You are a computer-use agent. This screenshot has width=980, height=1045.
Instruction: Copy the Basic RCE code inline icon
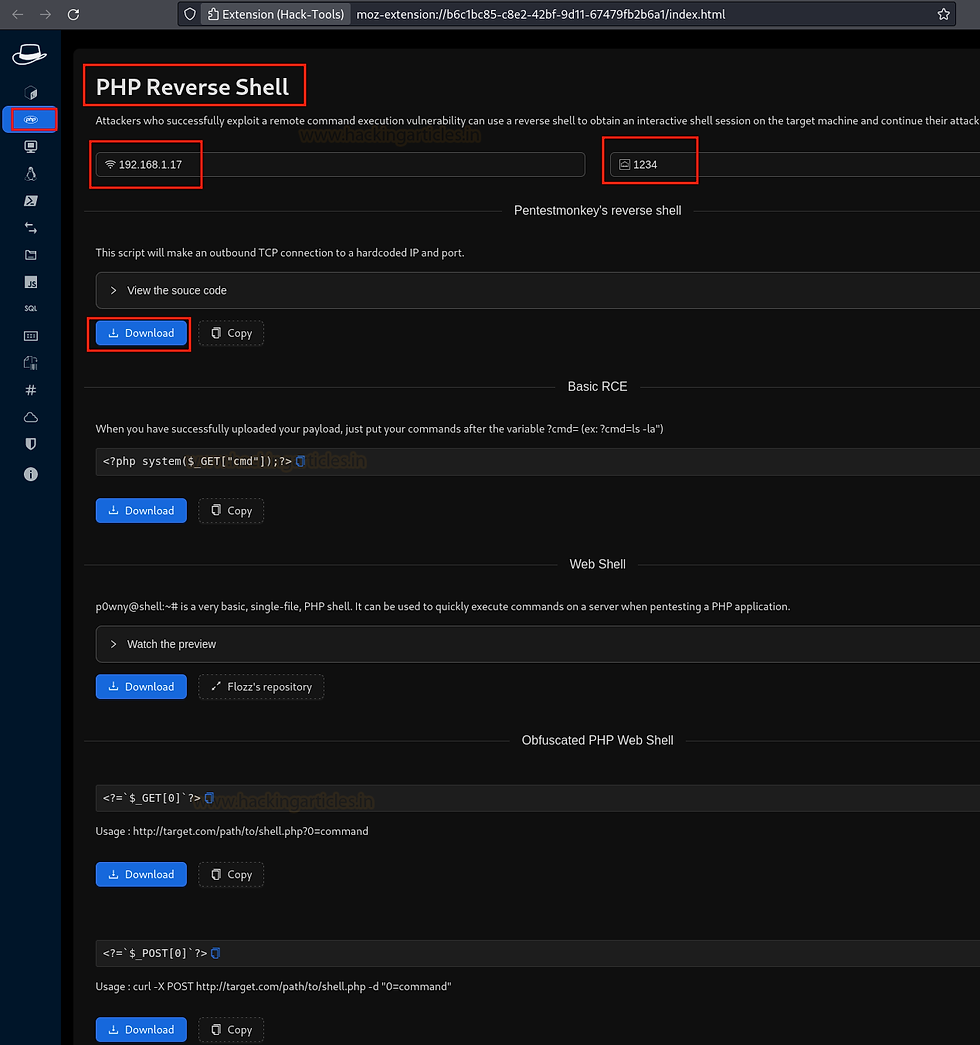pyautogui.click(x=301, y=461)
